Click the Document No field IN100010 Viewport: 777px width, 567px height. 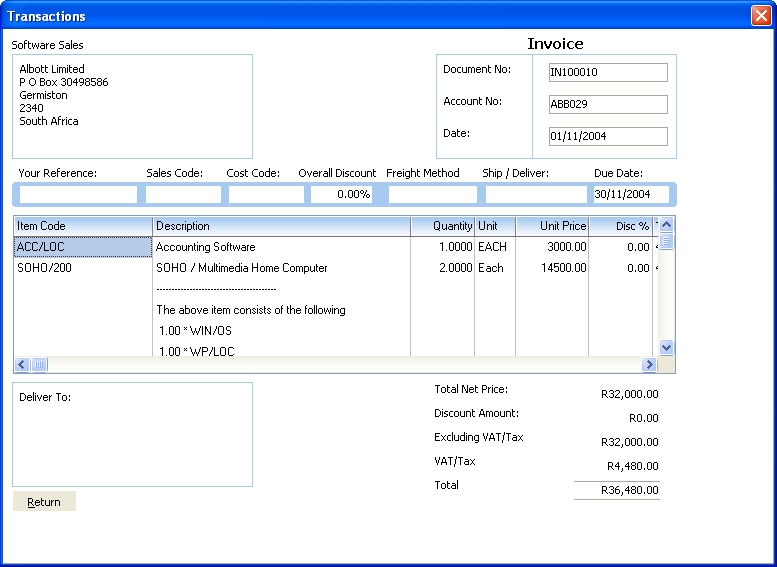608,72
